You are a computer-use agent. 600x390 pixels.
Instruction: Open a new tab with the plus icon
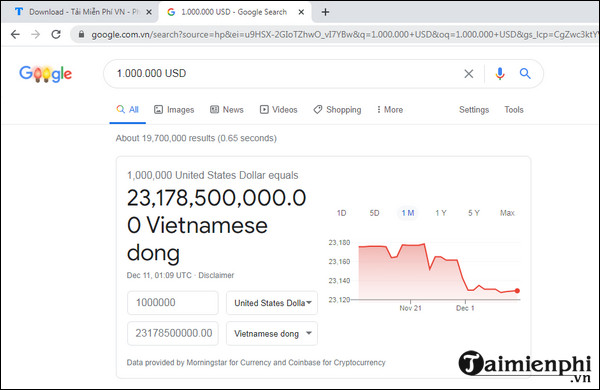pos(325,12)
